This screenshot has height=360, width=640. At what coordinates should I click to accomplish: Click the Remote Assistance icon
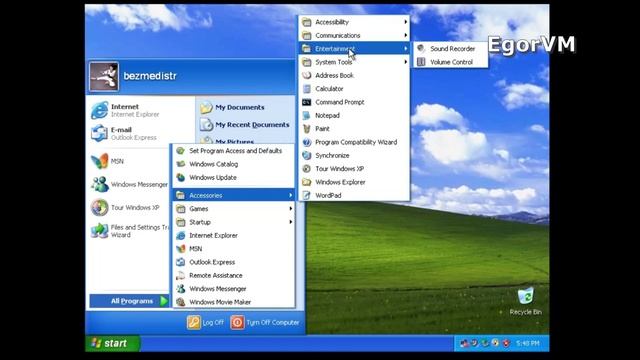pos(180,276)
